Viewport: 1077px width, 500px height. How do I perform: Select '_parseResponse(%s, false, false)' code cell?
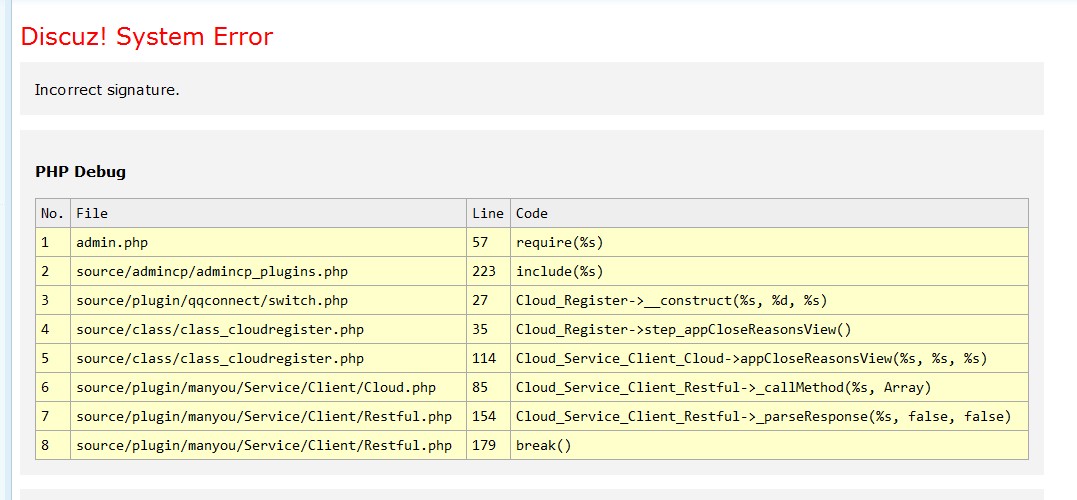[x=769, y=416]
